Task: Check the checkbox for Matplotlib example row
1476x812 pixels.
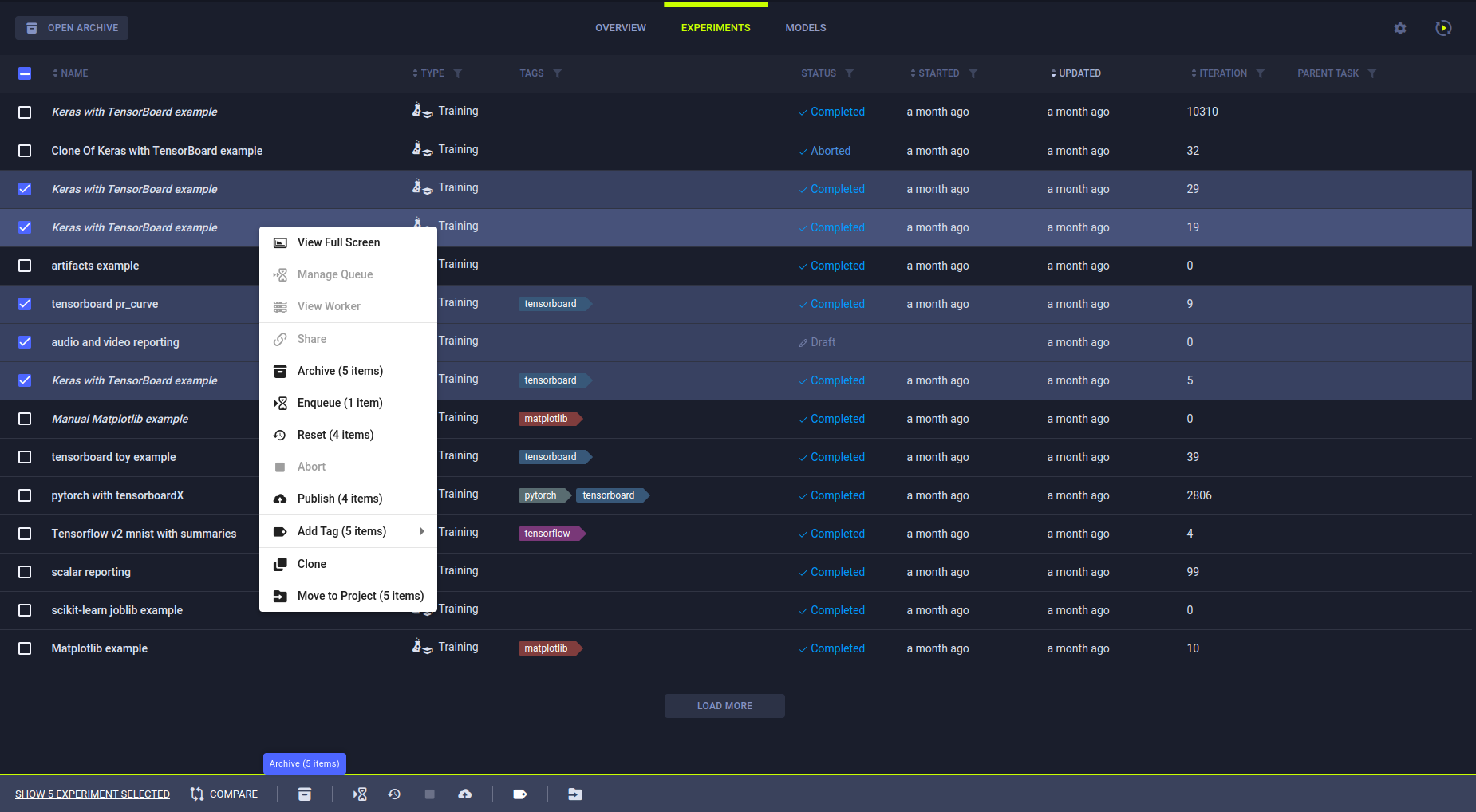Action: point(25,648)
